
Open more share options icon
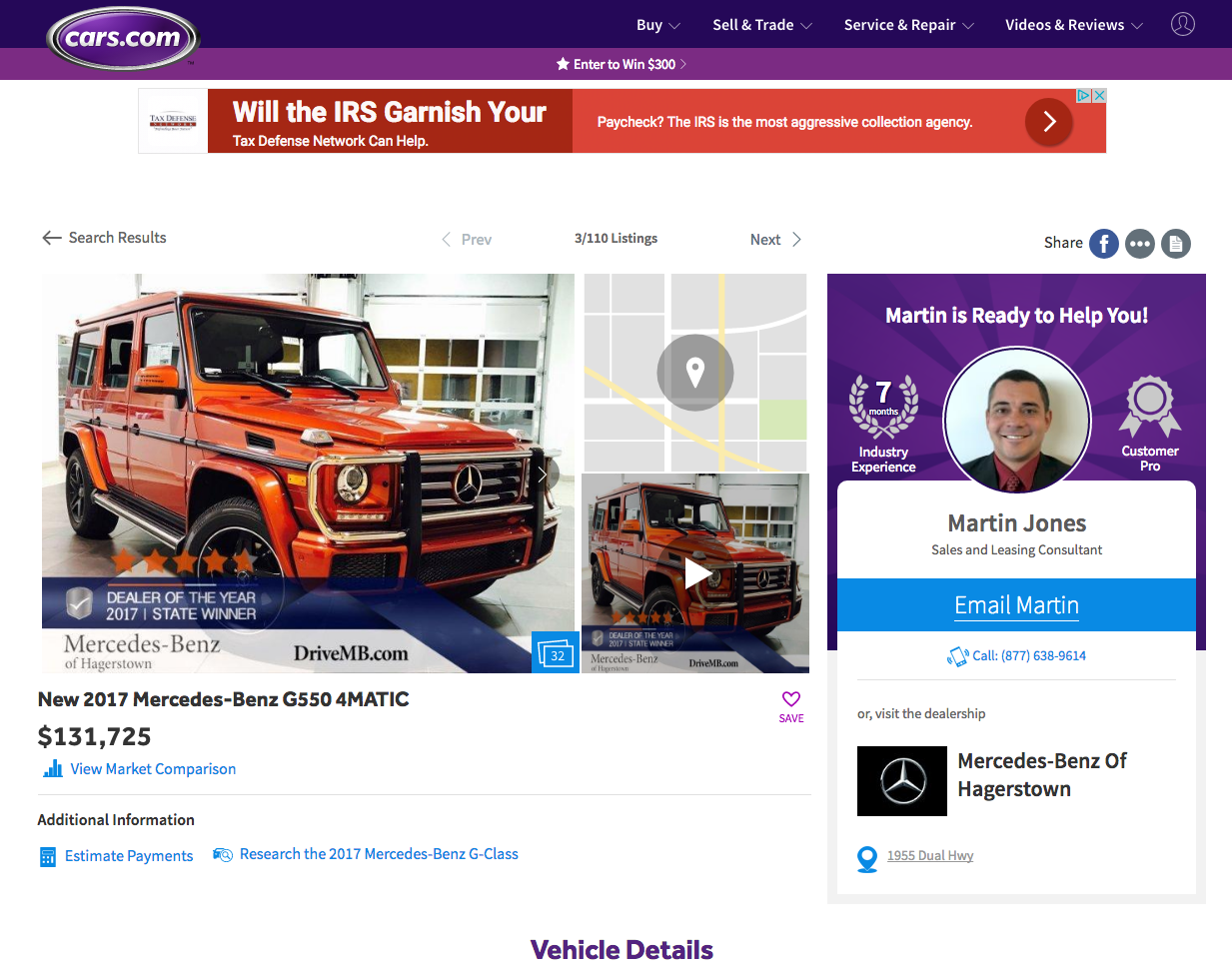click(1140, 244)
